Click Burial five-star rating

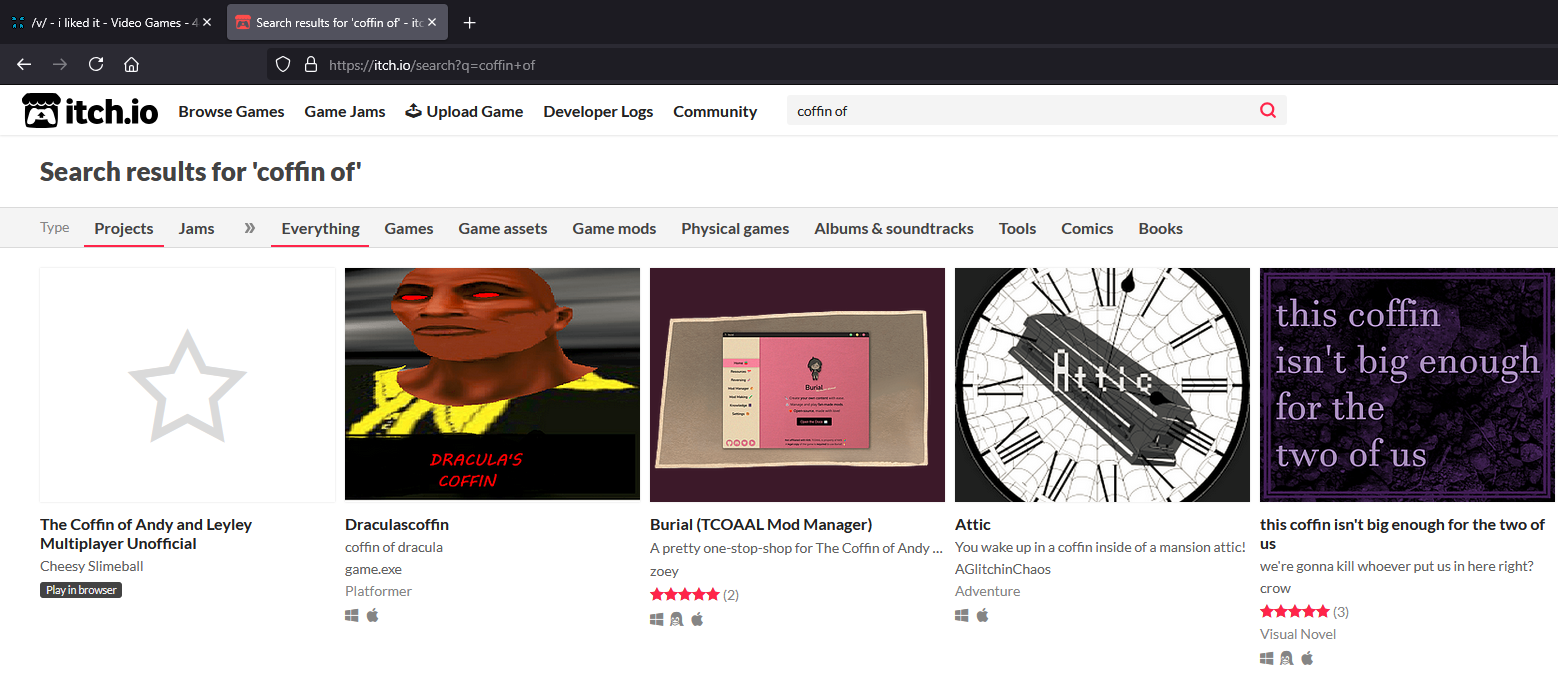685,594
